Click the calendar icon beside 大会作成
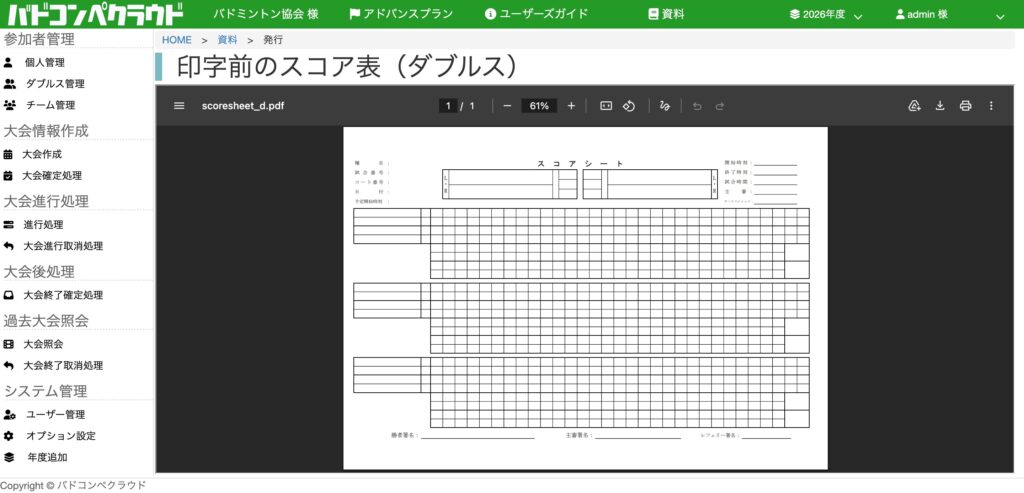The height and width of the screenshot is (493, 1024). tap(8, 155)
